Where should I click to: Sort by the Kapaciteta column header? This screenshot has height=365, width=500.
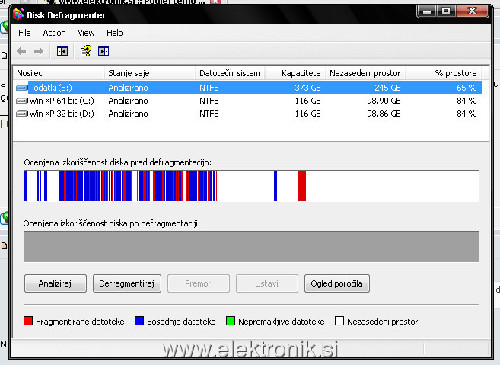click(295, 73)
